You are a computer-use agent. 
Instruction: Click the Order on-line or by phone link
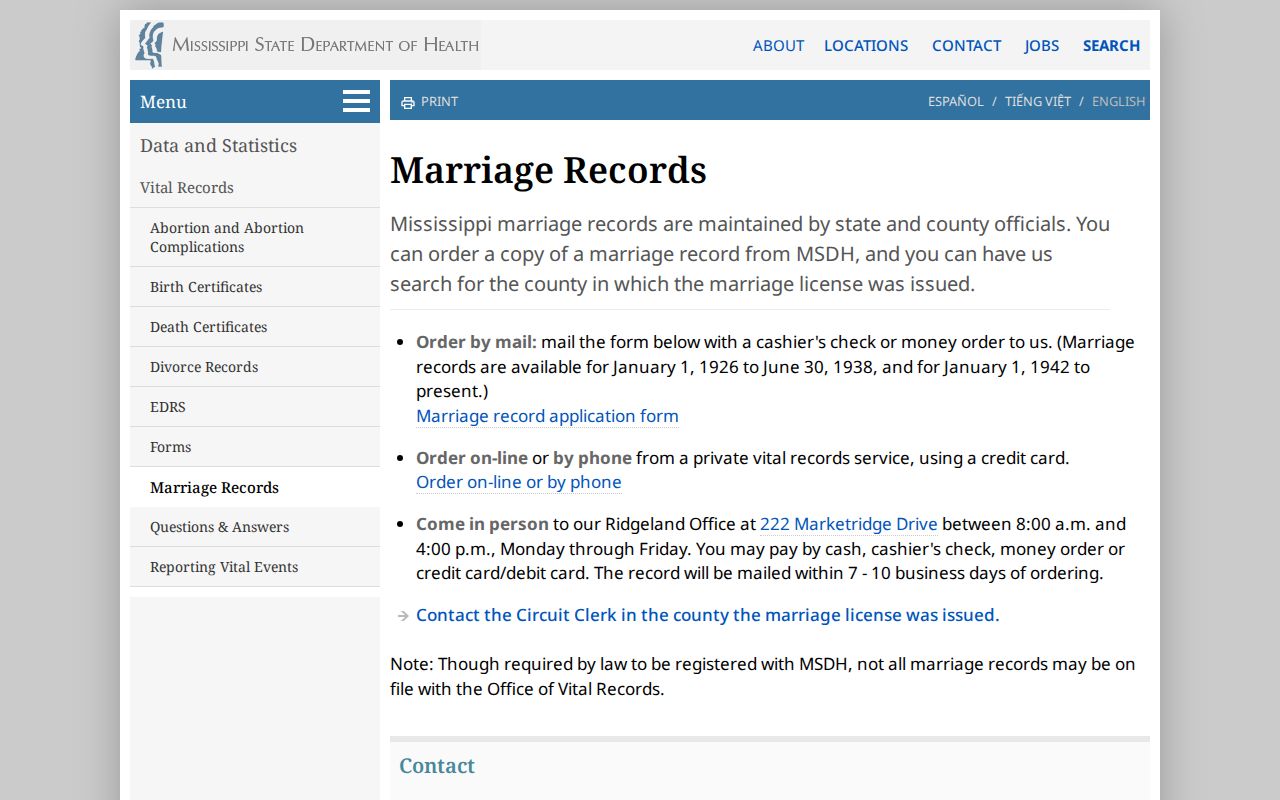click(x=519, y=482)
